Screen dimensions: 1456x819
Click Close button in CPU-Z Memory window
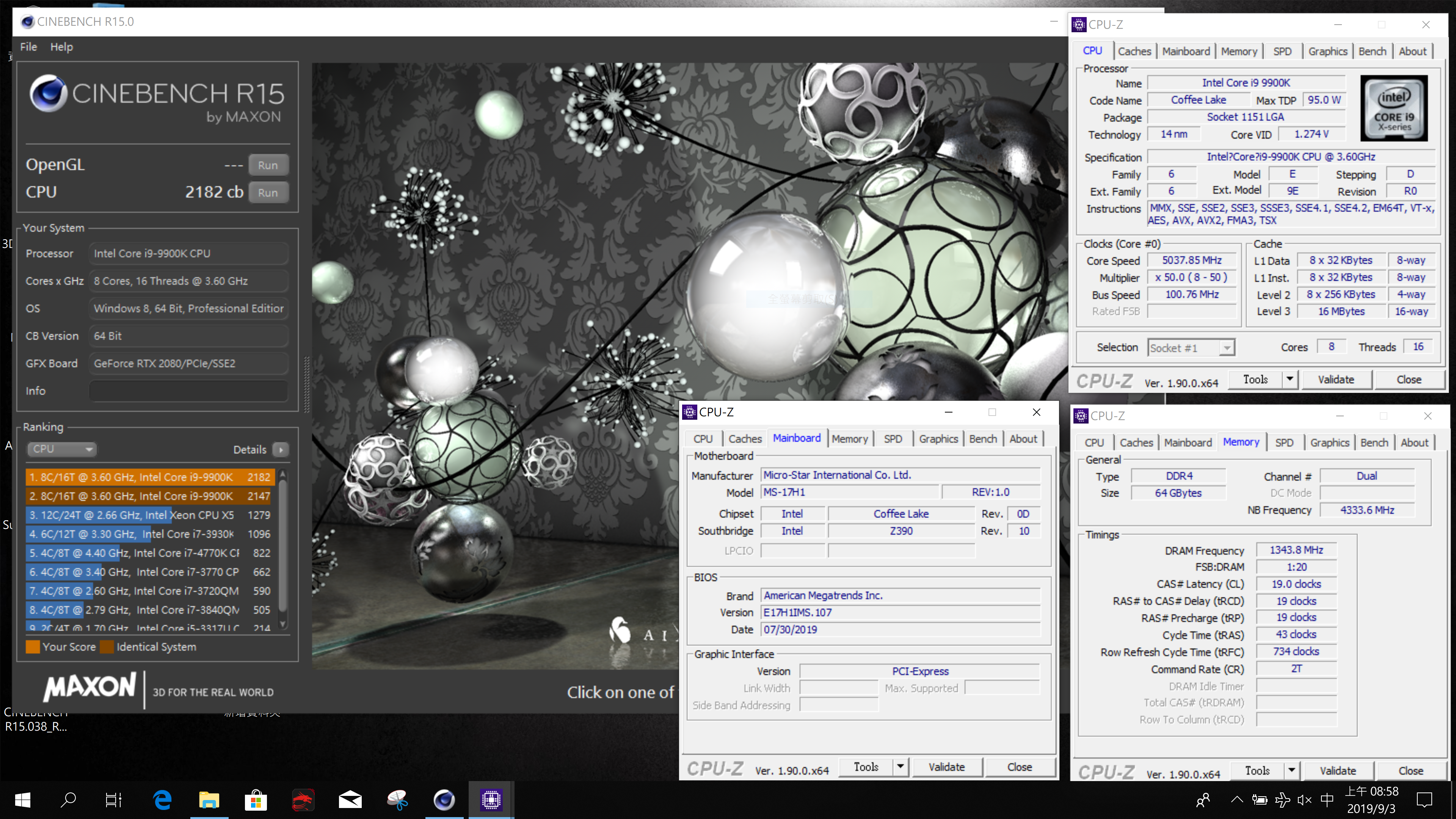1411,771
